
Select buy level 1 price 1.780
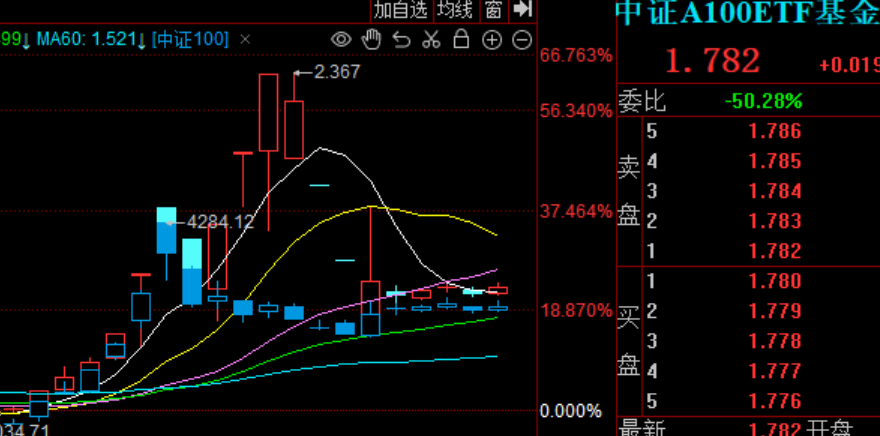775,281
